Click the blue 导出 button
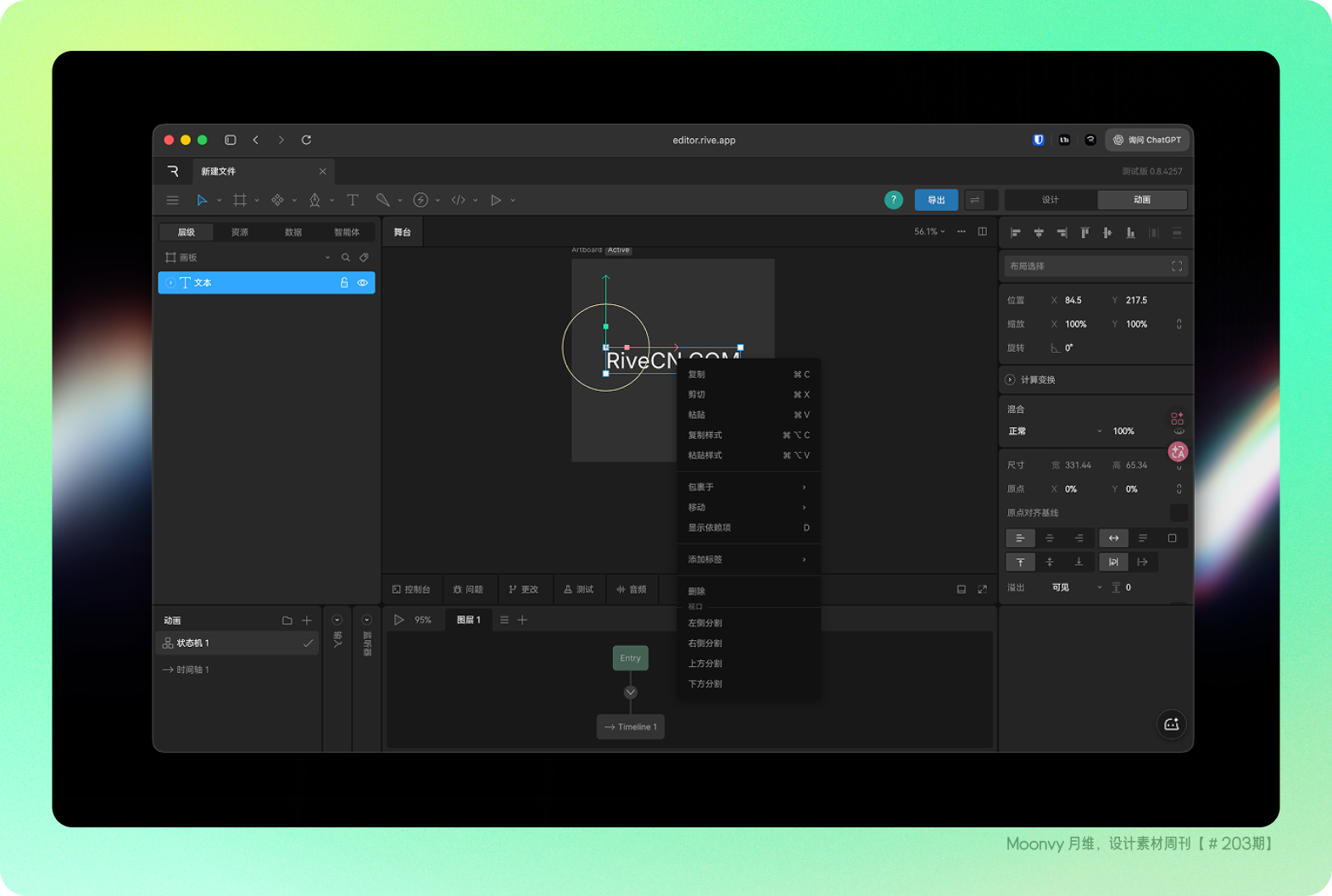 click(x=936, y=200)
